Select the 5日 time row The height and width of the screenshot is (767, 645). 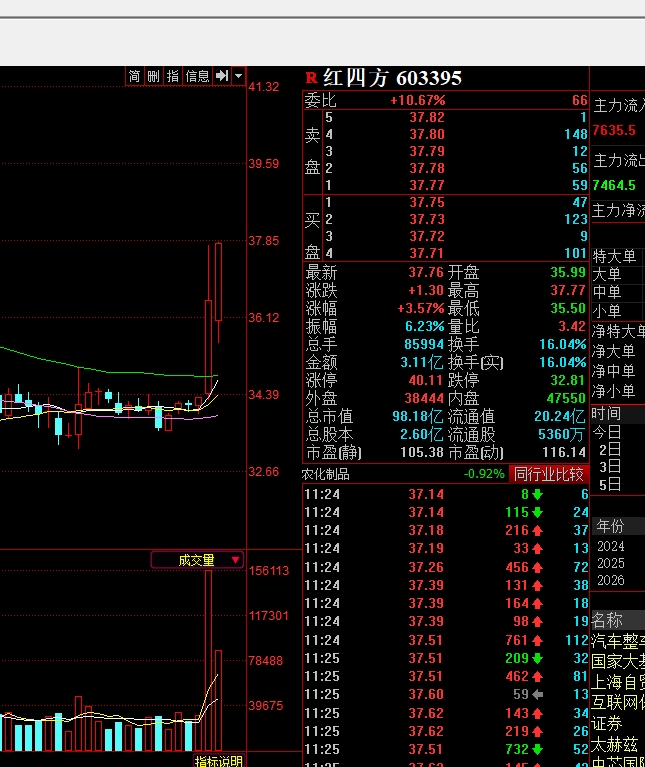618,485
